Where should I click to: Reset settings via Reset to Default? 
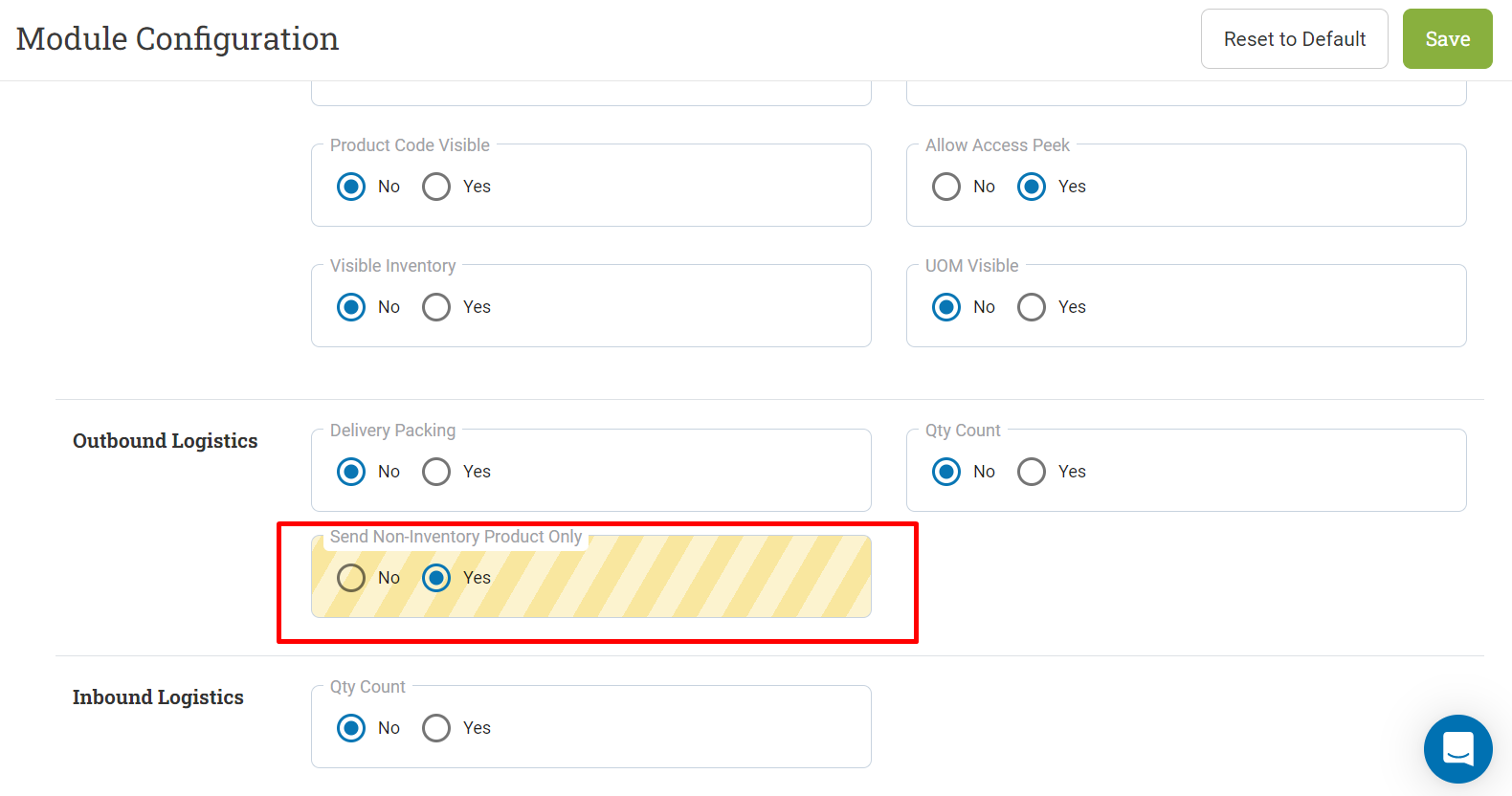tap(1294, 39)
